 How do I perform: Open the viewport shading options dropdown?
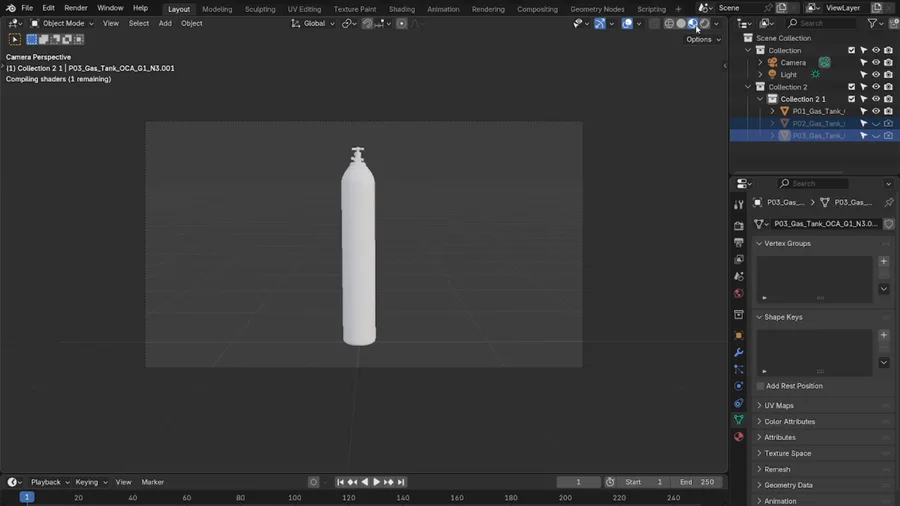coord(716,24)
